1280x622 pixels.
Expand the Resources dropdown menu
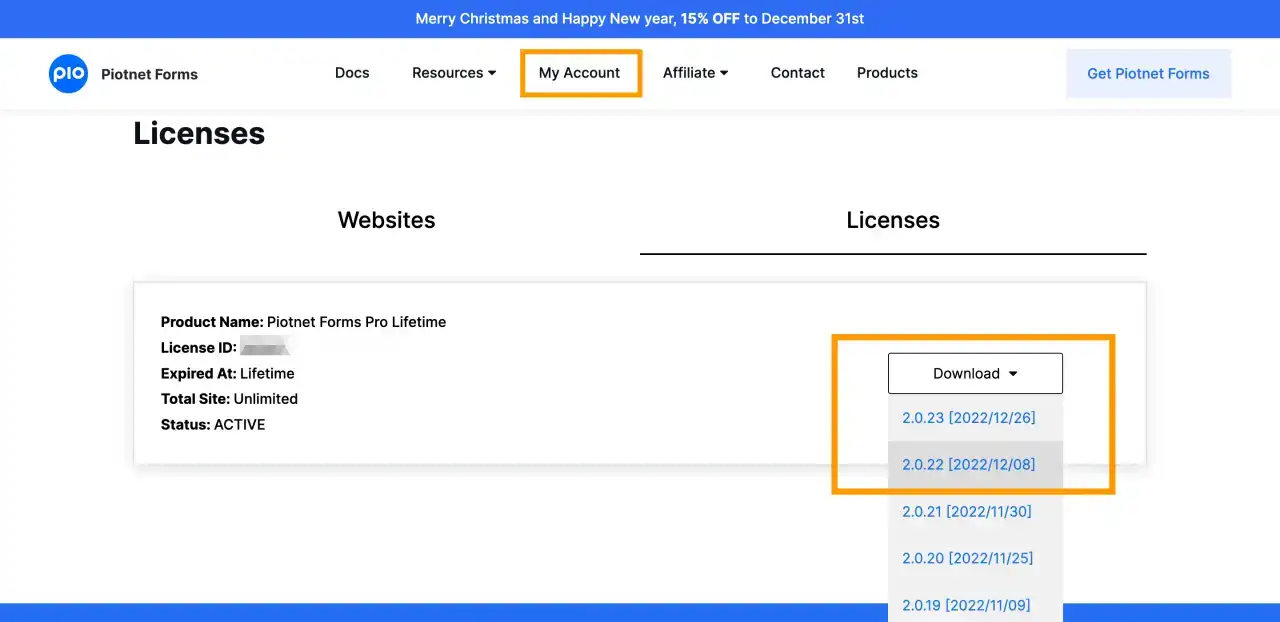click(454, 73)
